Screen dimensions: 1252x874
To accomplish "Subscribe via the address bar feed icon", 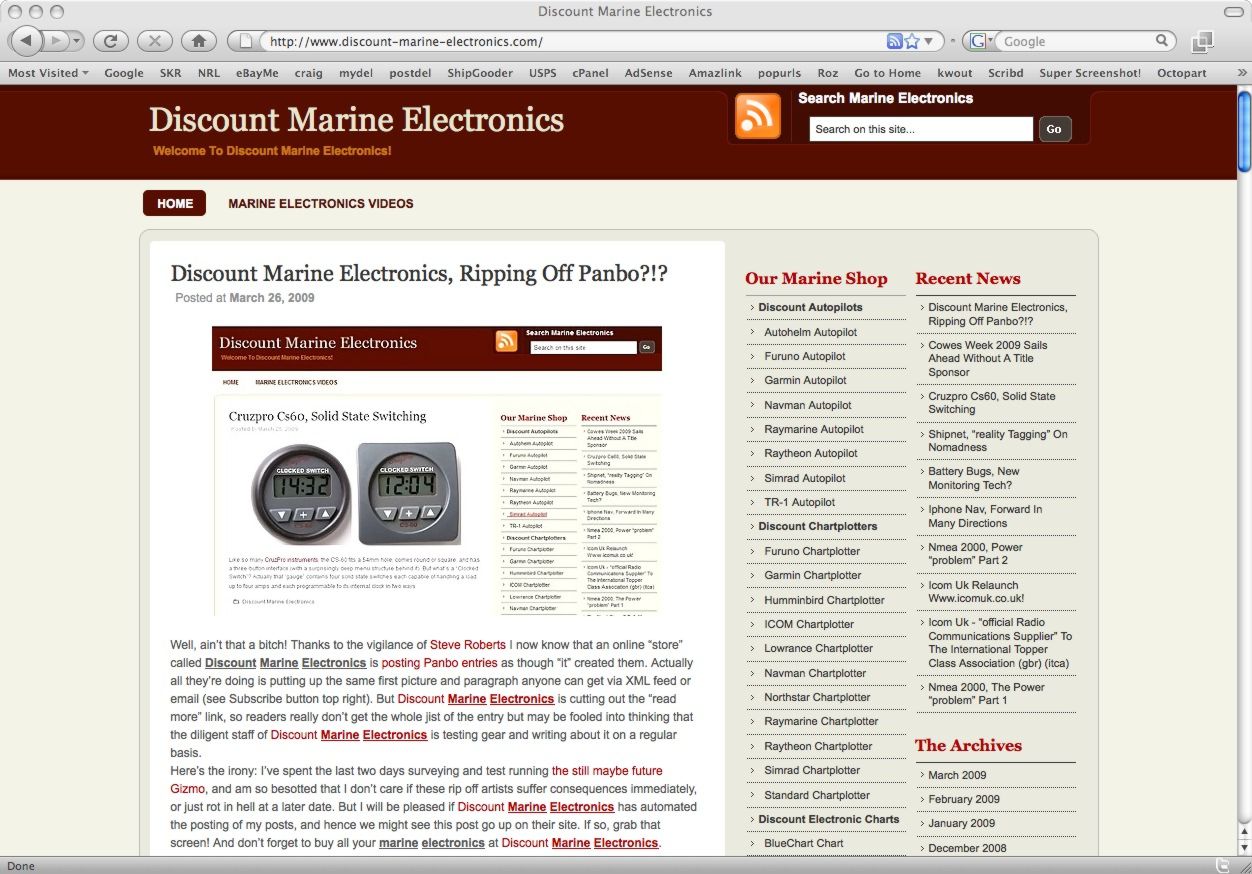I will [x=895, y=41].
